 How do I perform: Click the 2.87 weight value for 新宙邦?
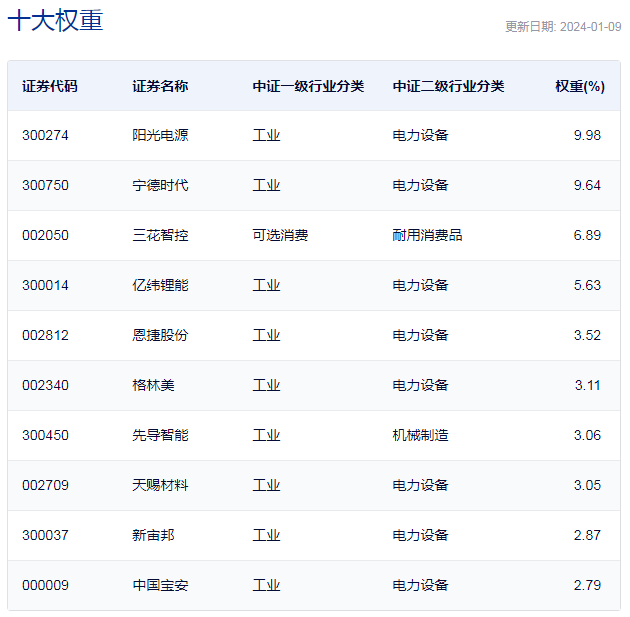pyautogui.click(x=587, y=535)
